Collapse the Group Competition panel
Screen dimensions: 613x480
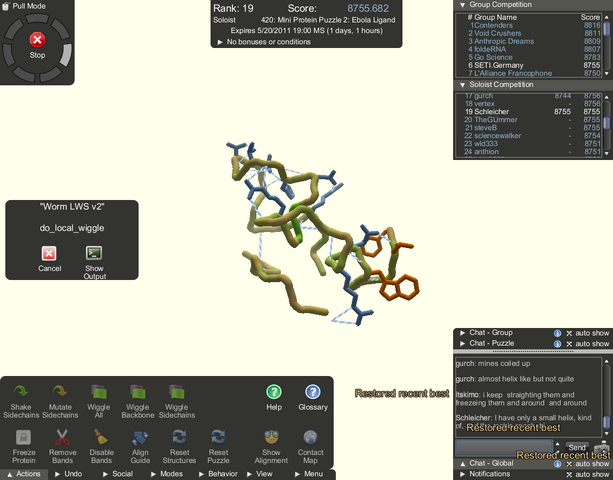coord(462,5)
